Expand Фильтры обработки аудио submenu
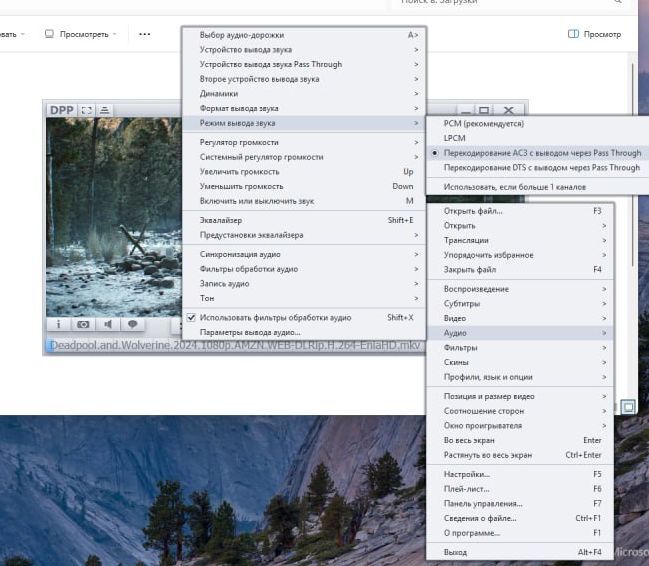This screenshot has width=649, height=566. click(x=304, y=269)
